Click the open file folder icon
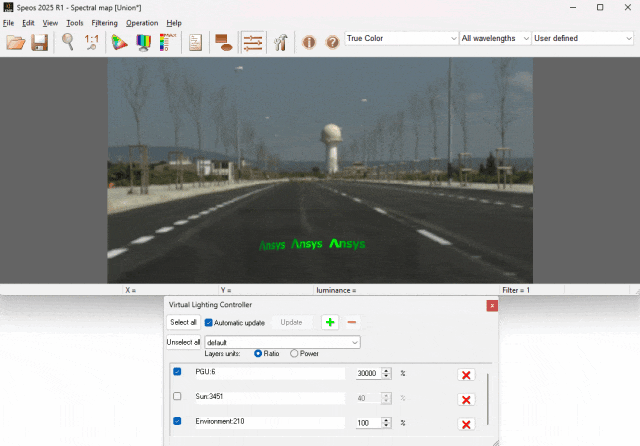The height and width of the screenshot is (446, 640). pyautogui.click(x=15, y=42)
